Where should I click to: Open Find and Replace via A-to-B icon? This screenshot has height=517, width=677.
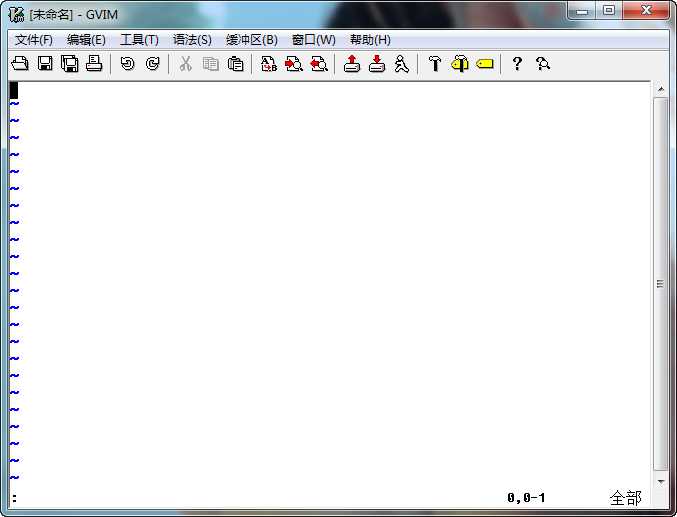pyautogui.click(x=269, y=64)
